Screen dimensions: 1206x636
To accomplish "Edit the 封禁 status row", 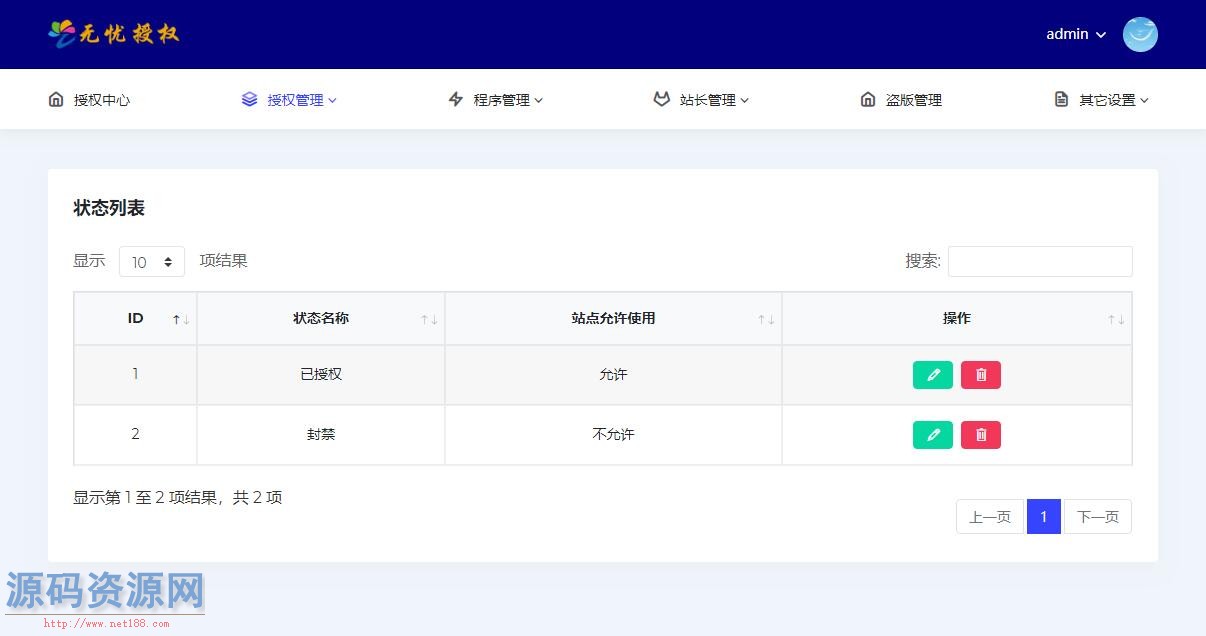I will click(x=933, y=435).
